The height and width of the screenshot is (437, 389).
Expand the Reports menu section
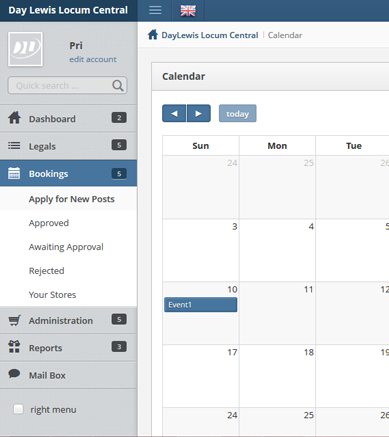tap(68, 347)
